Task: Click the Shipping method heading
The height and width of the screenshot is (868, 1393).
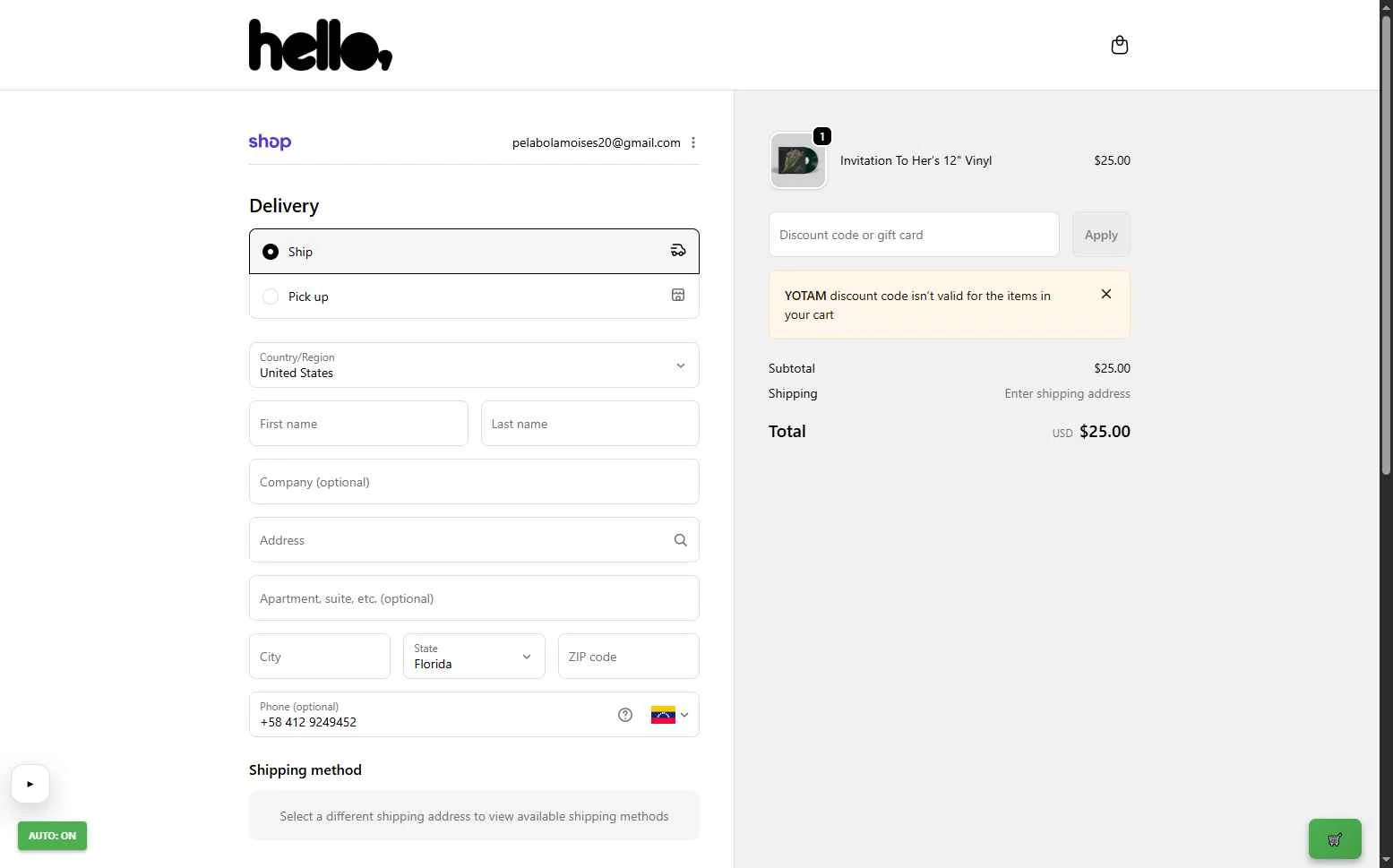Action: click(305, 769)
